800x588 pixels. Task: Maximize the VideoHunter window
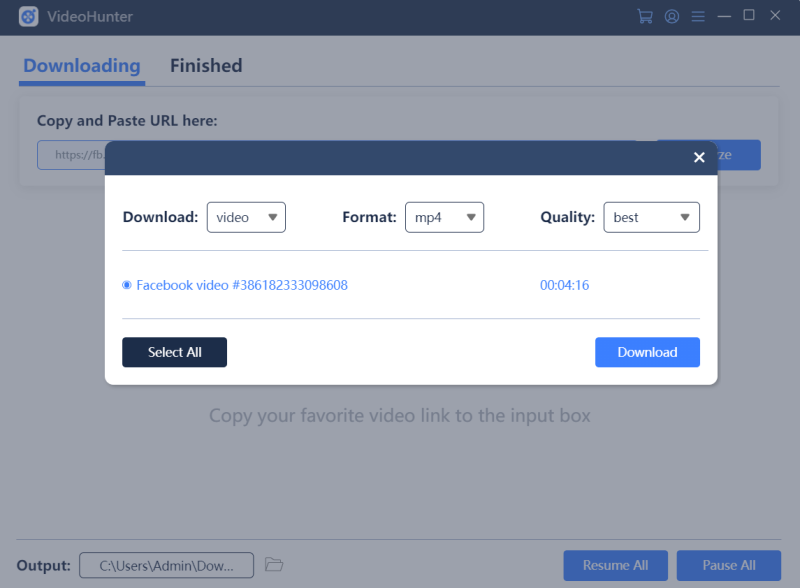coord(749,15)
